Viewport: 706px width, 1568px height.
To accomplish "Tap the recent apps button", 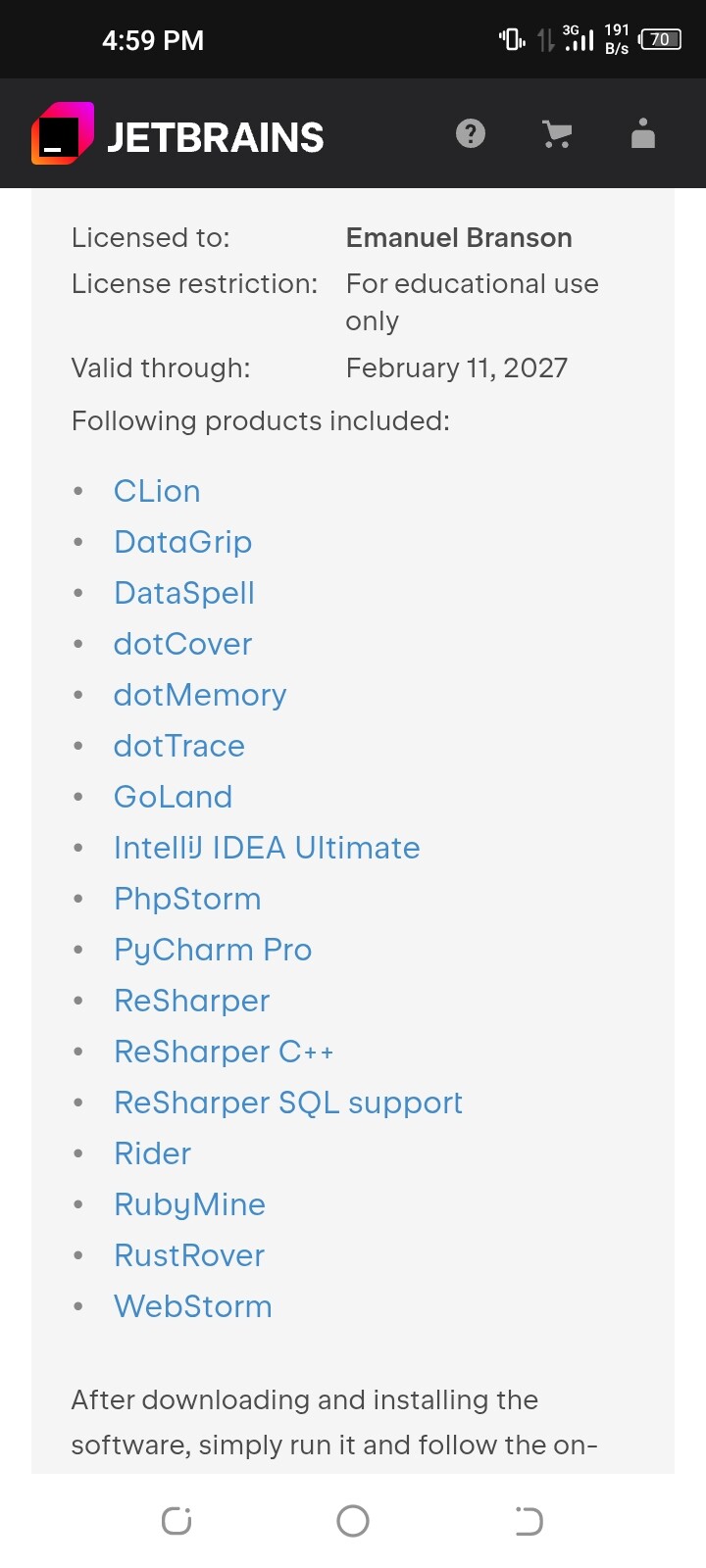I will (176, 1521).
